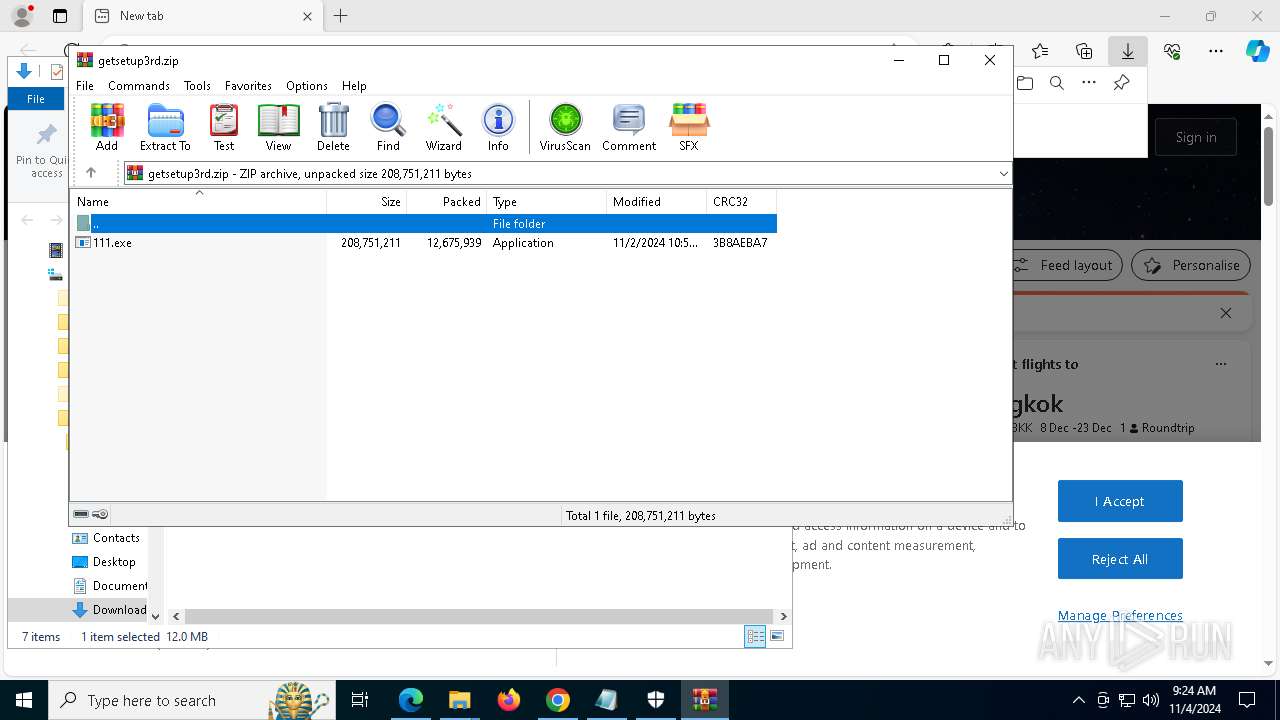Screen dimensions: 1280x720
Task: Sort by the Name column header
Action: click(199, 202)
